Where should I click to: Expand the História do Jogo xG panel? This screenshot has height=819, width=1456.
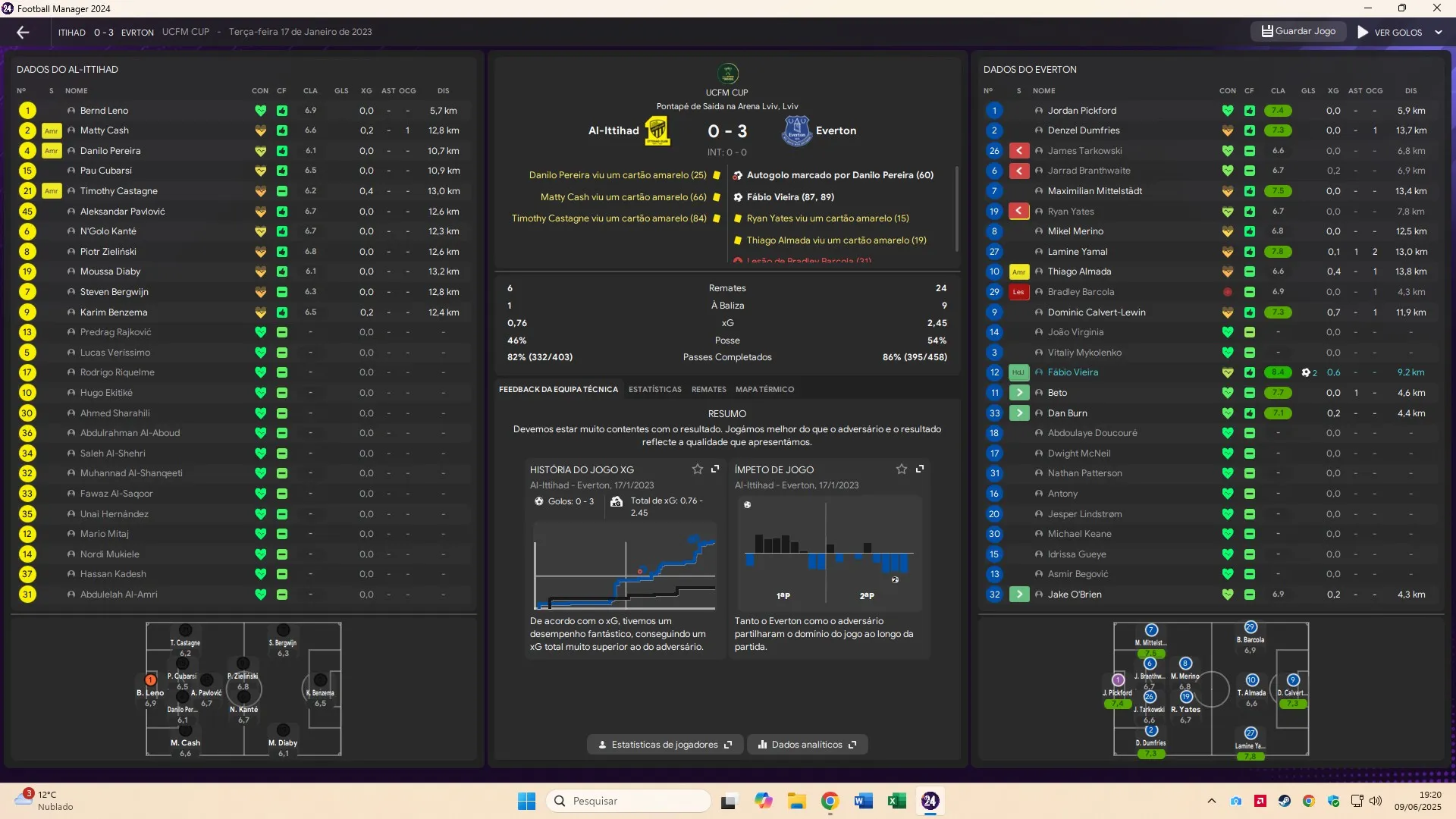715,469
